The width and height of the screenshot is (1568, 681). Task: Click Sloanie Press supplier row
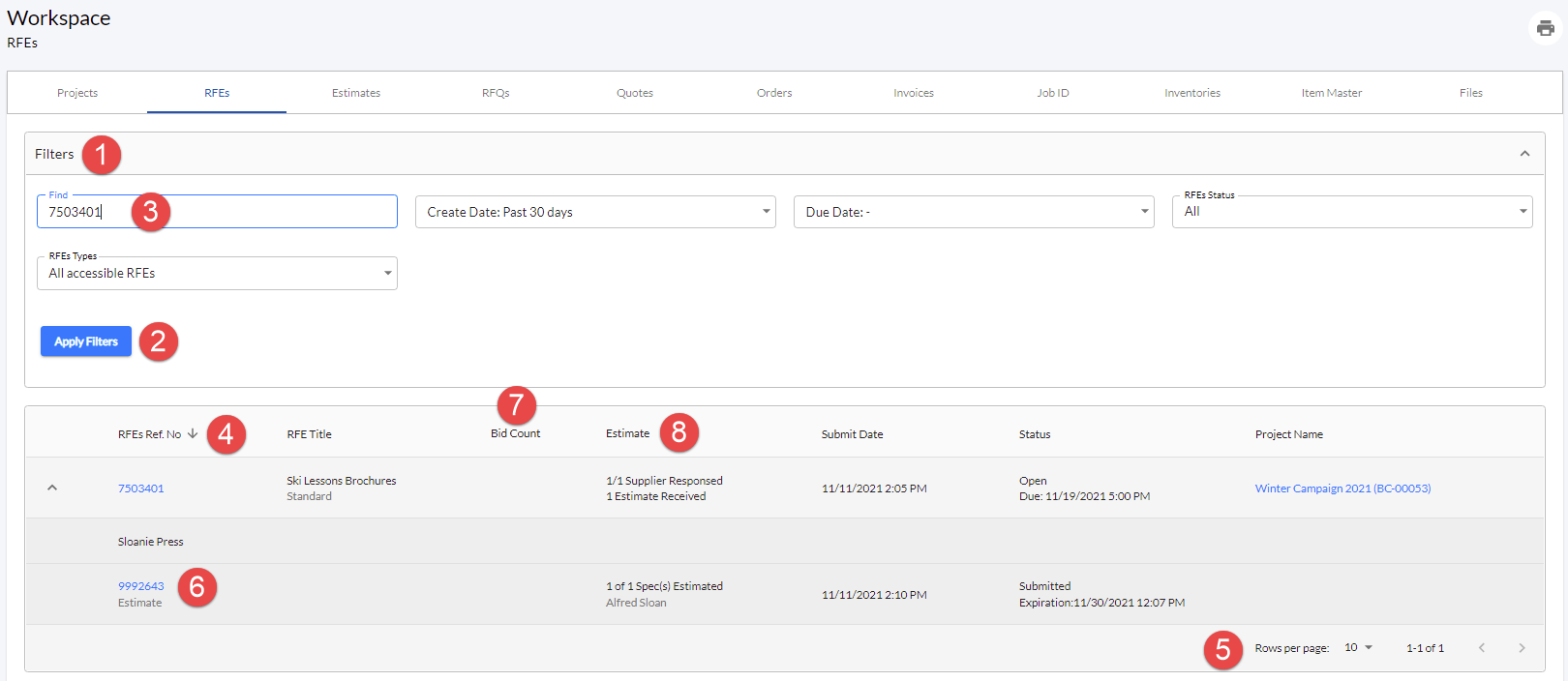click(784, 541)
